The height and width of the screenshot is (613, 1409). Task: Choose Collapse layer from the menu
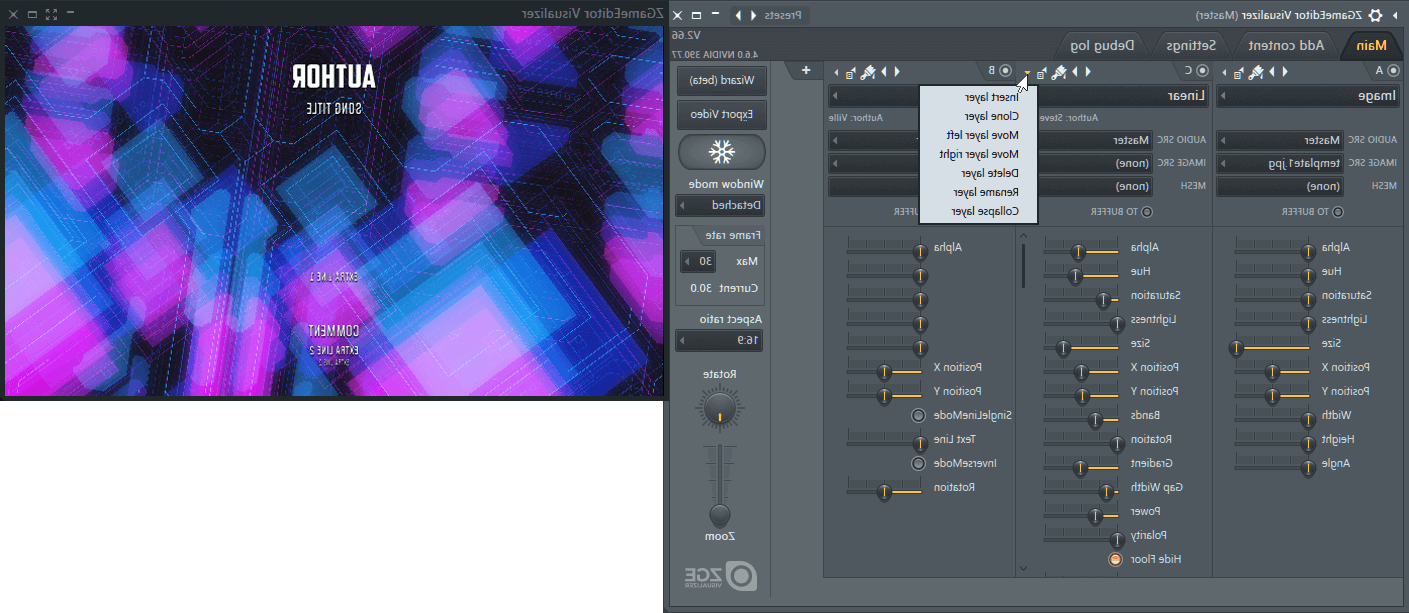[985, 211]
